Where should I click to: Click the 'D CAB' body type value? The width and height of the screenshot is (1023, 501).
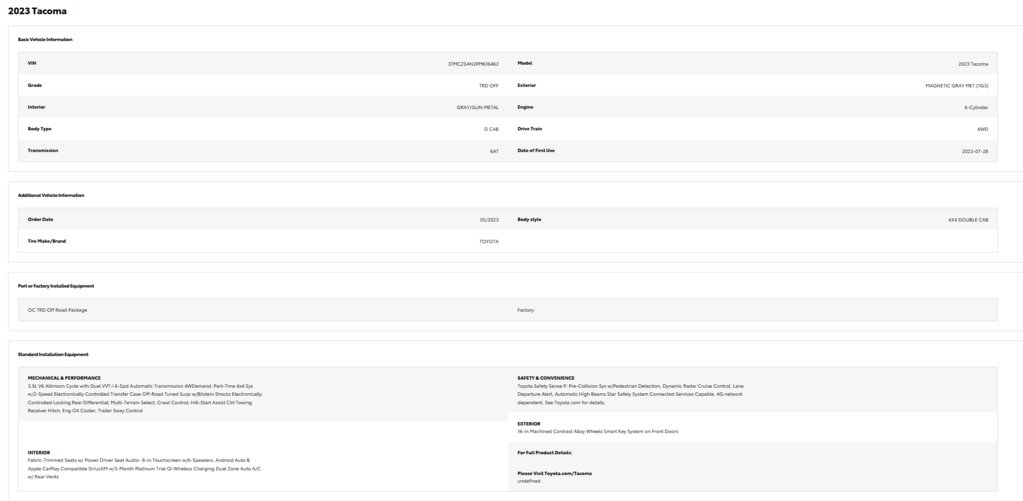pyautogui.click(x=491, y=129)
